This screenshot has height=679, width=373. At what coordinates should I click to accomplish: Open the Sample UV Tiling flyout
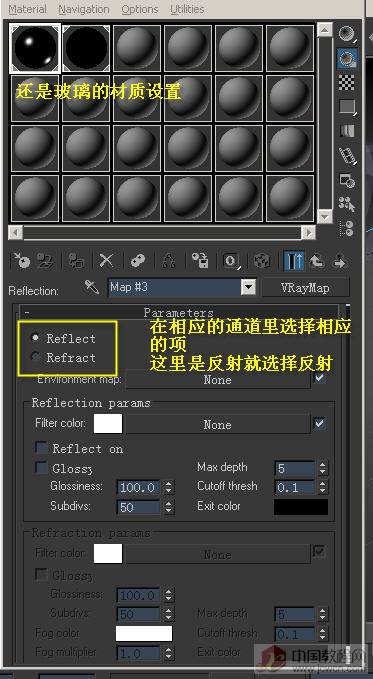coord(347,107)
